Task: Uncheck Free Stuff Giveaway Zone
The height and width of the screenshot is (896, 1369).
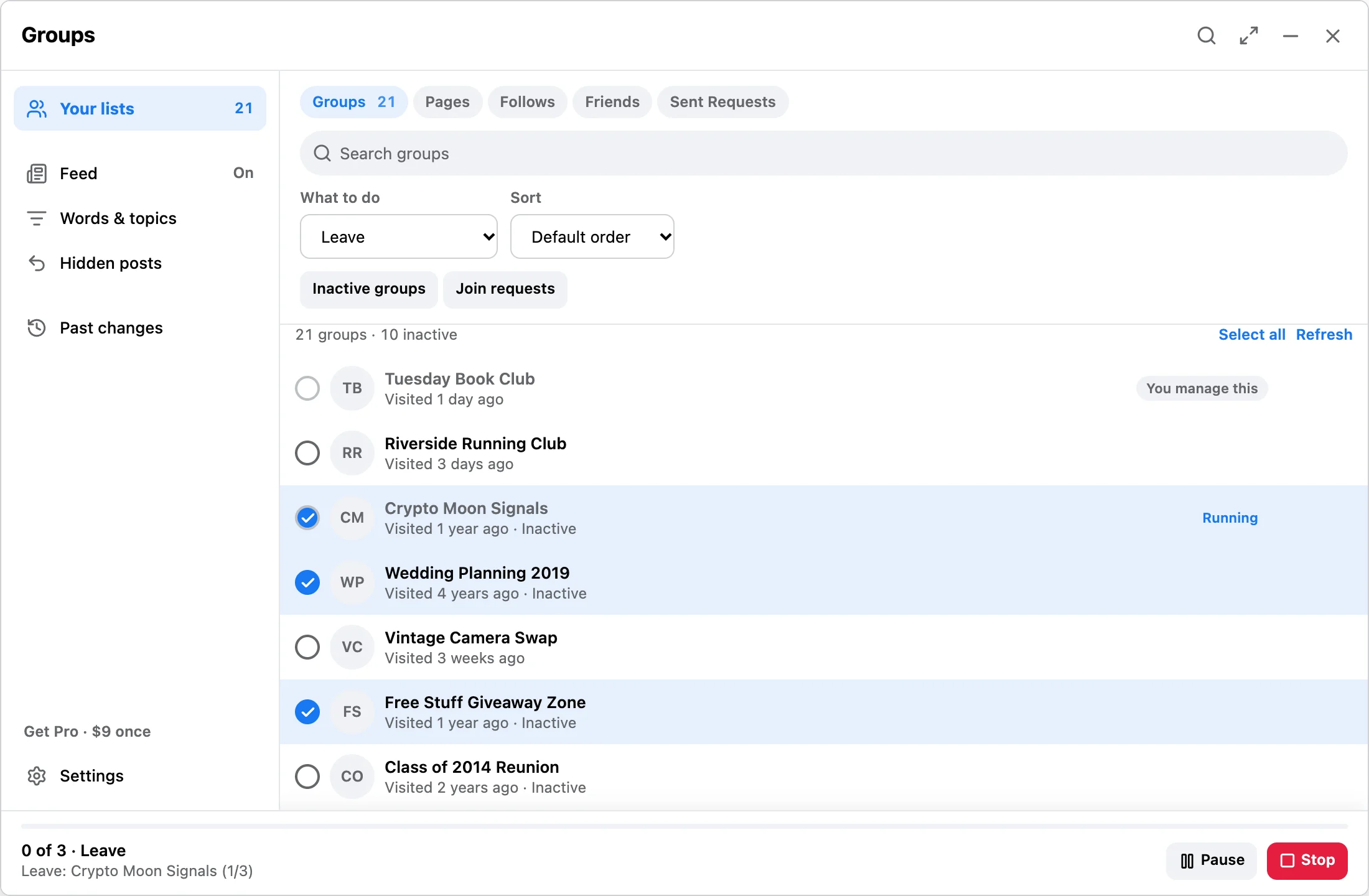Action: [307, 712]
